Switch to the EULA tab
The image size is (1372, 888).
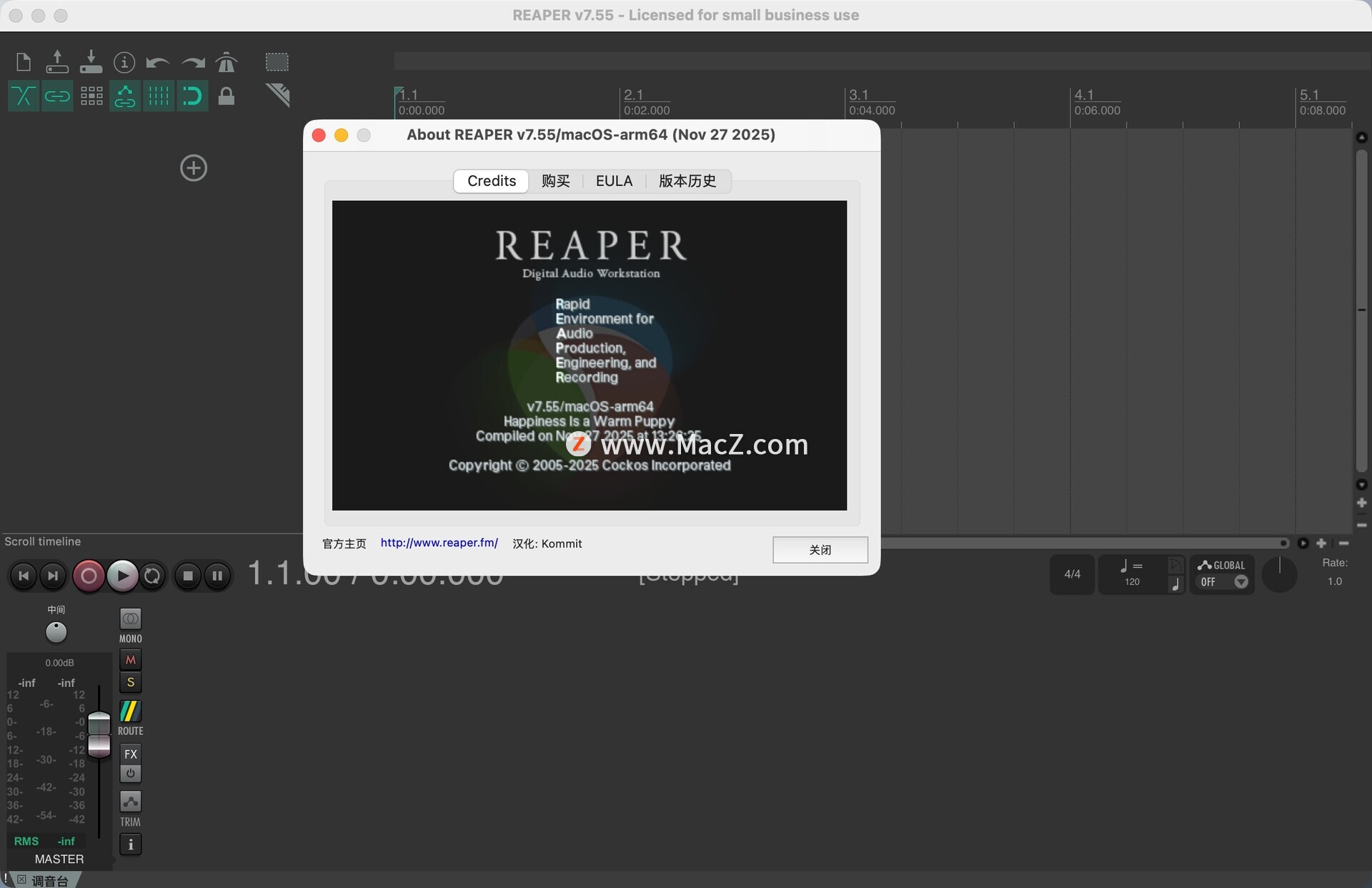614,181
